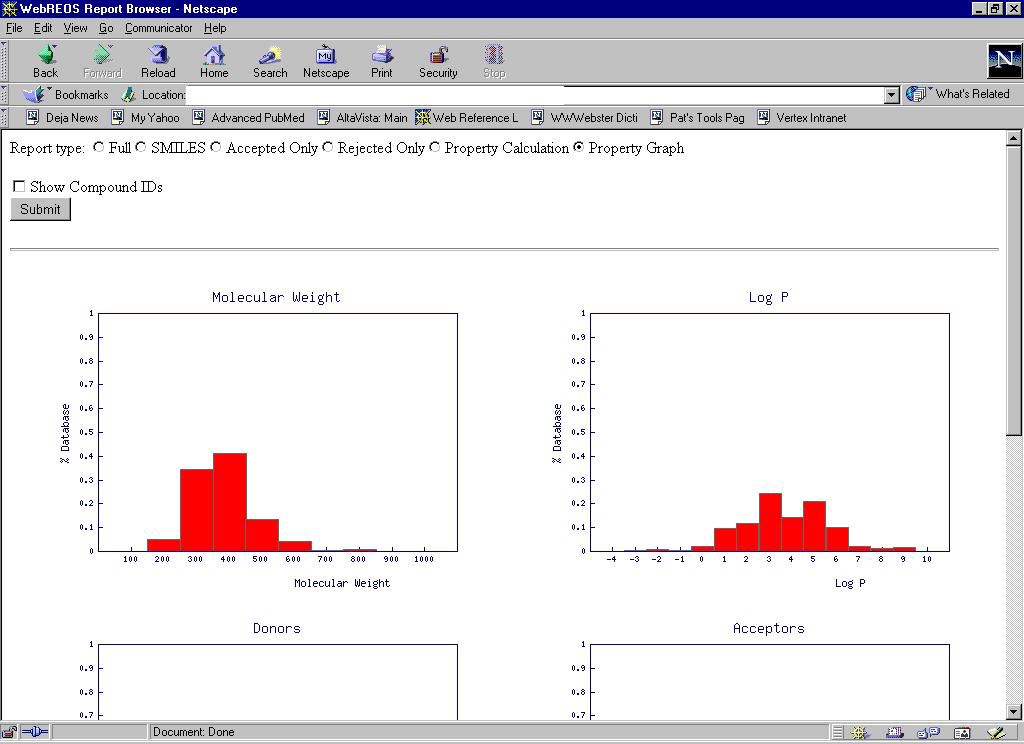Collapse the navigation toolbar using its handle
Screen dimensions: 1024x744
[4, 61]
